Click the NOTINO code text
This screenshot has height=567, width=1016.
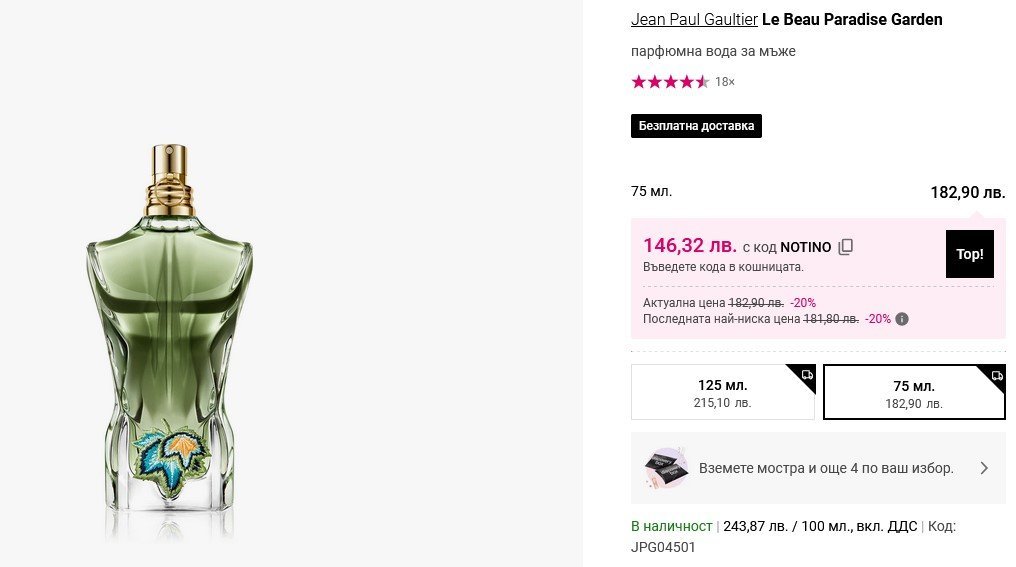(x=806, y=246)
